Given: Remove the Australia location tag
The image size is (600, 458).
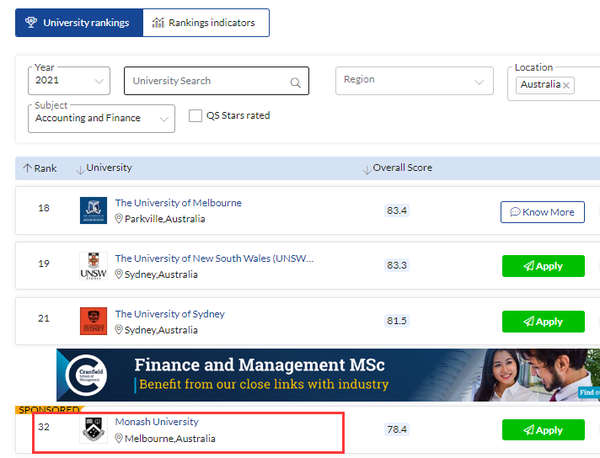Looking at the screenshot, I should click(566, 85).
